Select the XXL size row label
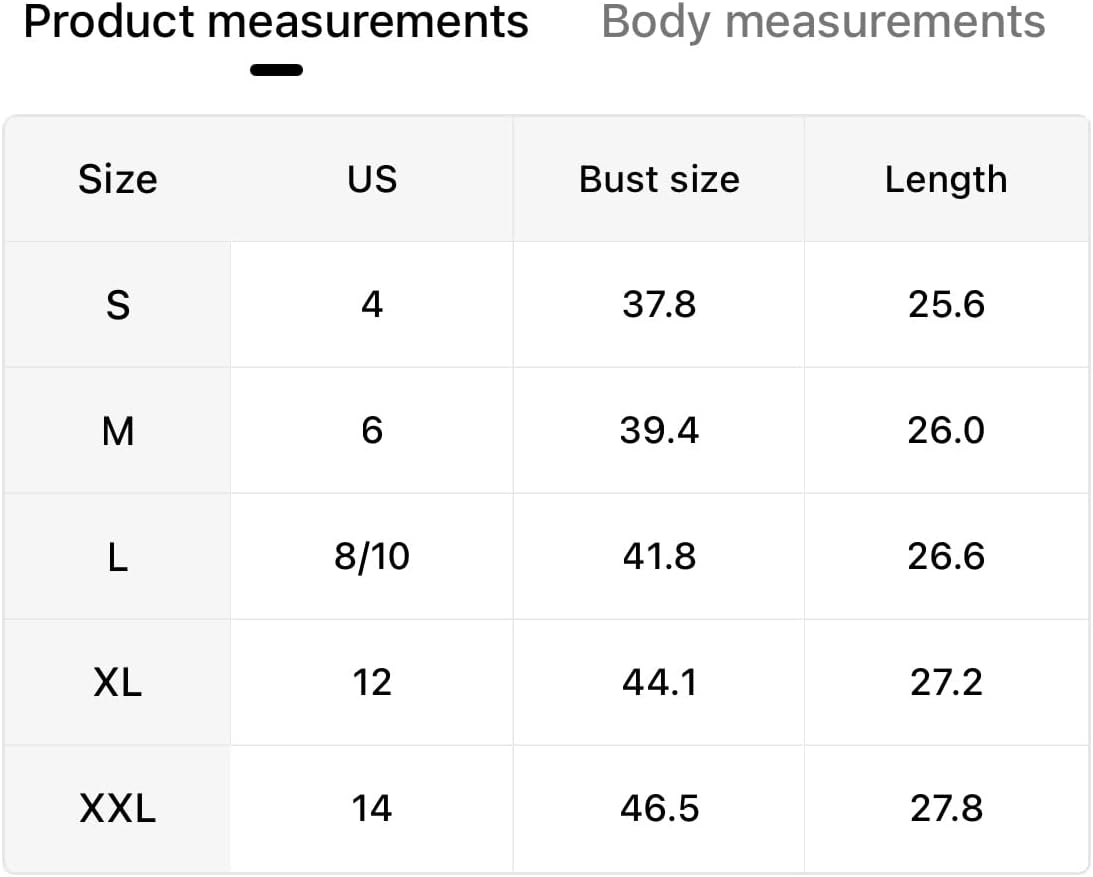Image resolution: width=1093 pixels, height=877 pixels. 118,809
